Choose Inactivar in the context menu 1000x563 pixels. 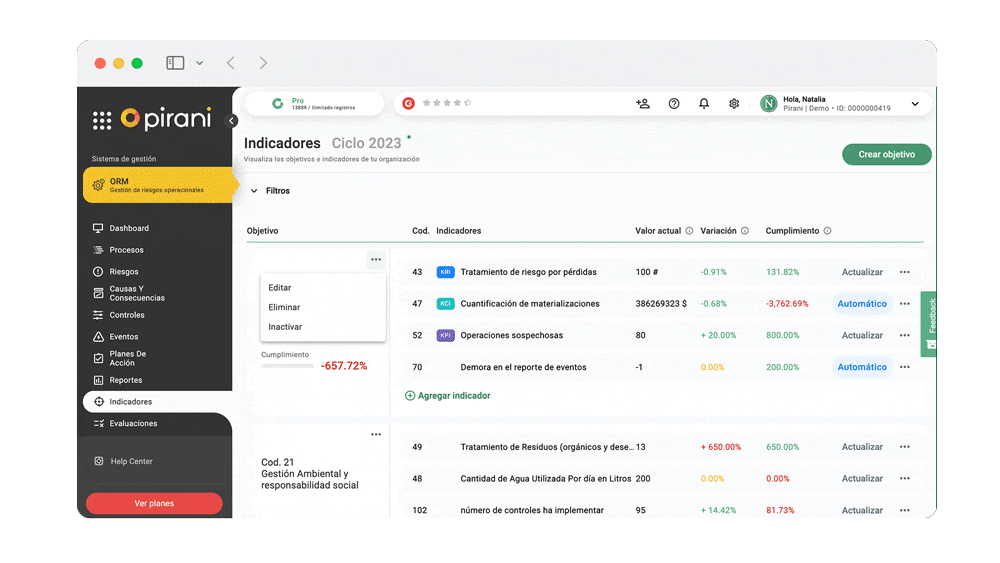click(x=285, y=327)
